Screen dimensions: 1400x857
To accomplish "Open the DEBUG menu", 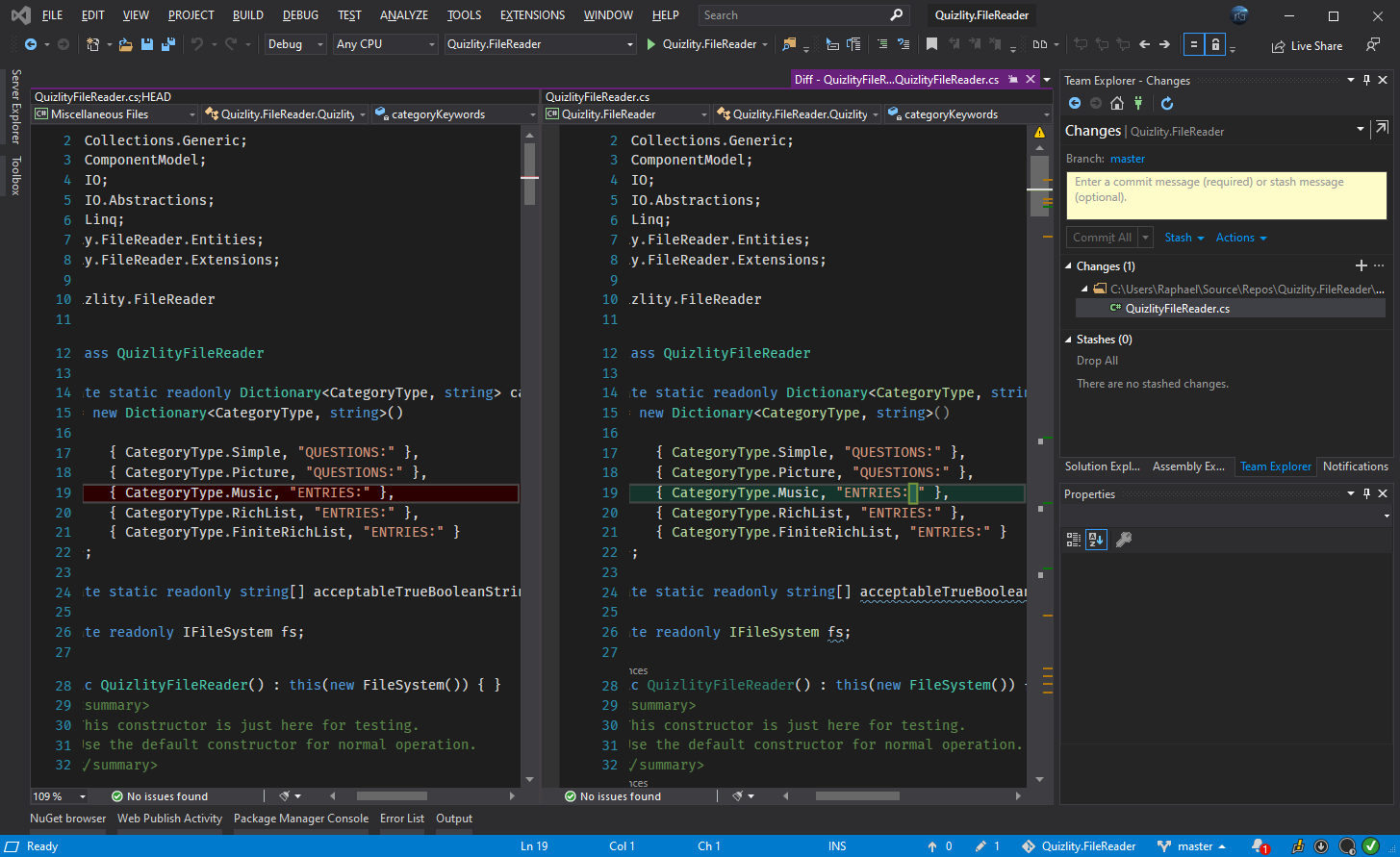I will coord(301,15).
